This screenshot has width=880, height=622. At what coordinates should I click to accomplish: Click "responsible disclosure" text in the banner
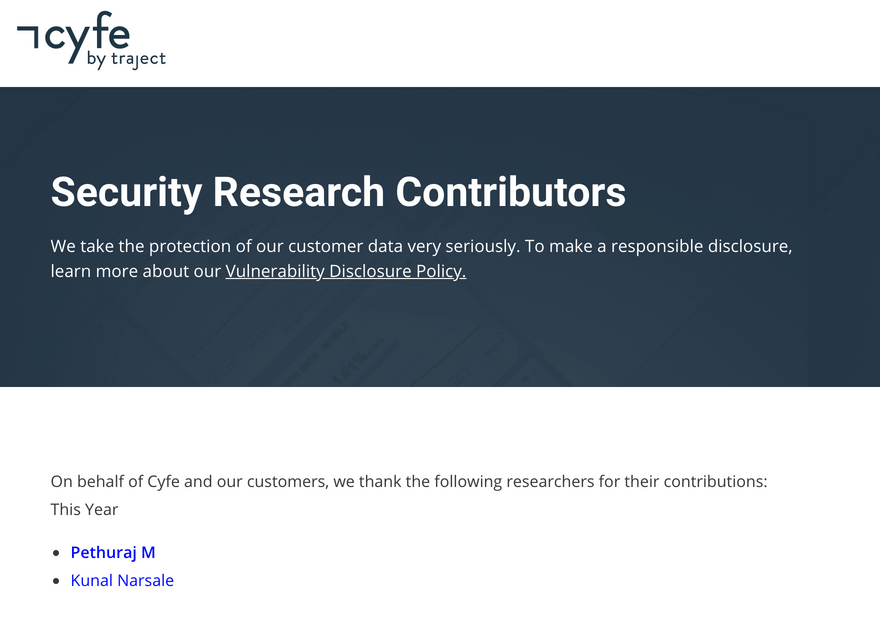coord(701,246)
